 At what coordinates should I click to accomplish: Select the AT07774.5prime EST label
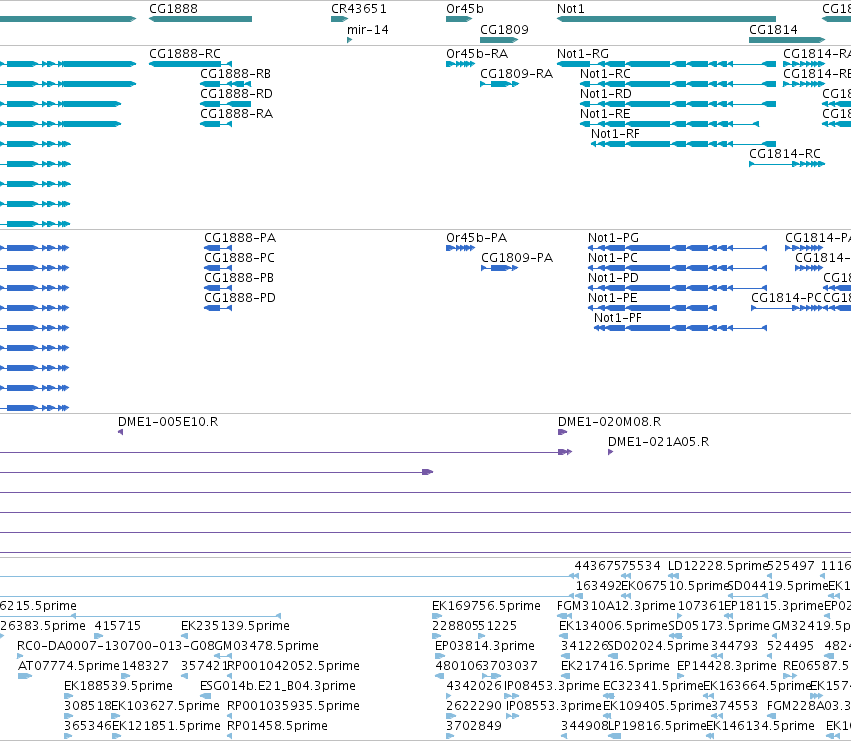pyautogui.click(x=69, y=666)
